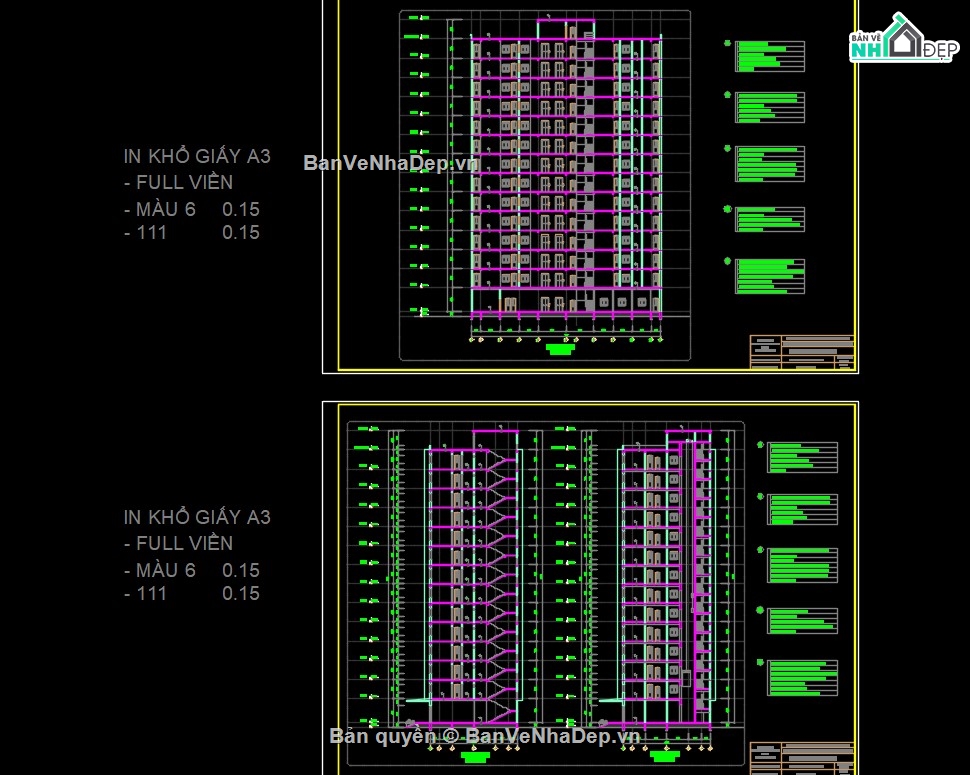The width and height of the screenshot is (970, 775).
Task: Pick the title block of the upper drawing sheet
Action: click(x=802, y=352)
